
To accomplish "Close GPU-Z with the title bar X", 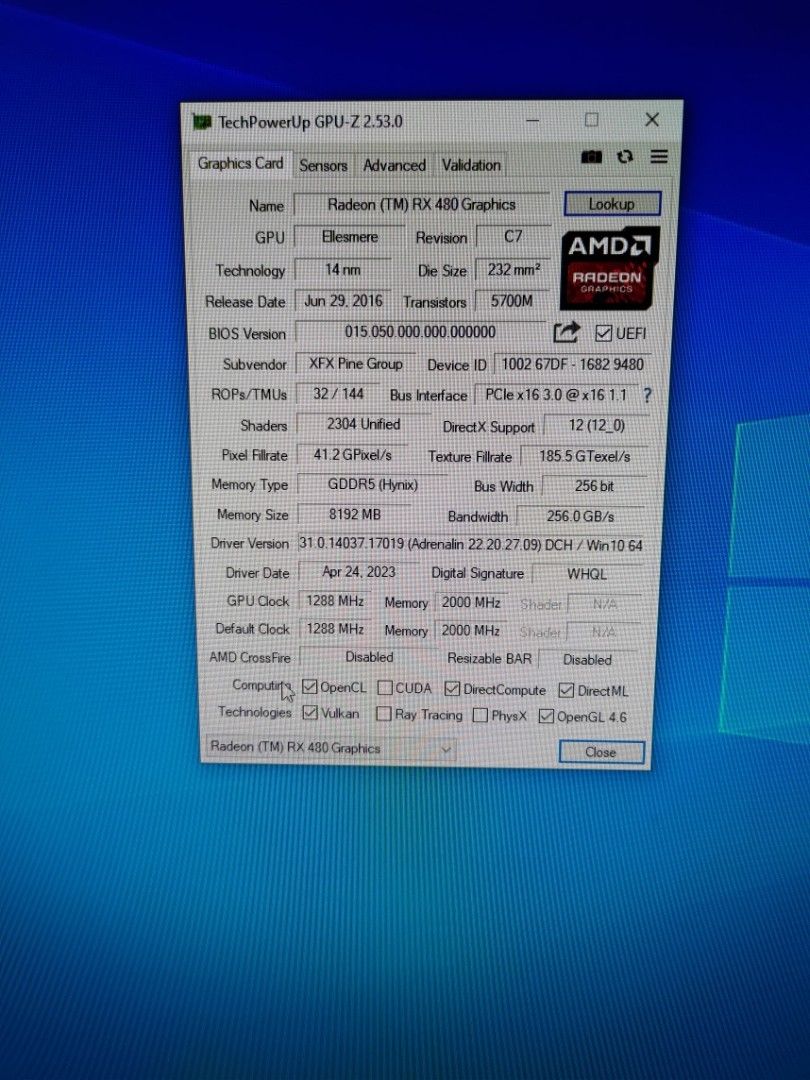I will [652, 120].
